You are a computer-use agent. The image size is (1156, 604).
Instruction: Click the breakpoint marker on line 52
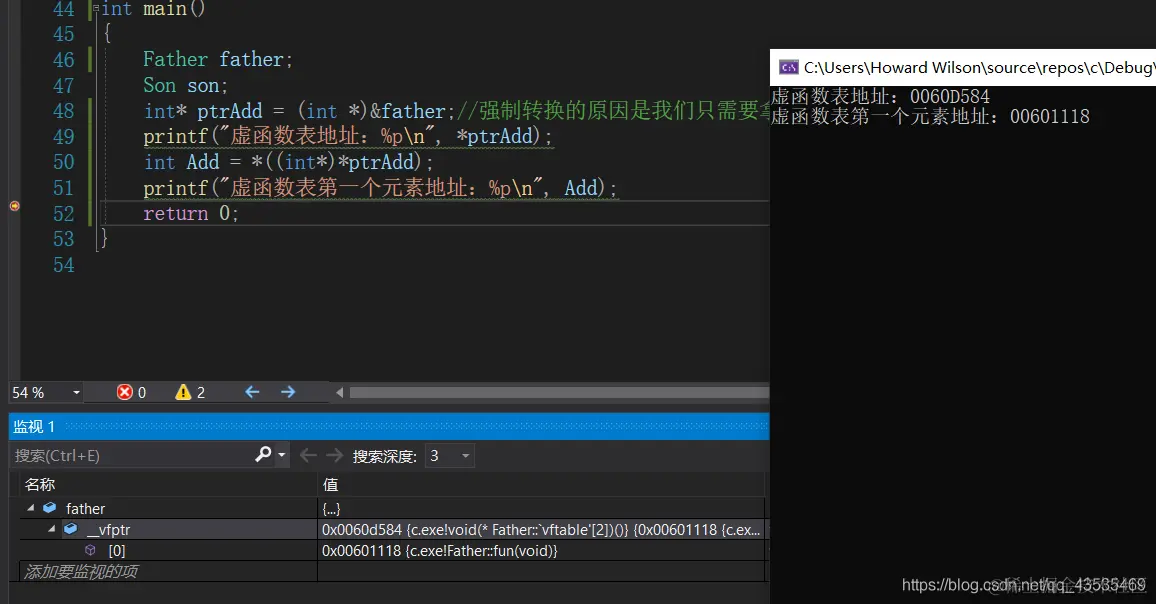pos(14,206)
